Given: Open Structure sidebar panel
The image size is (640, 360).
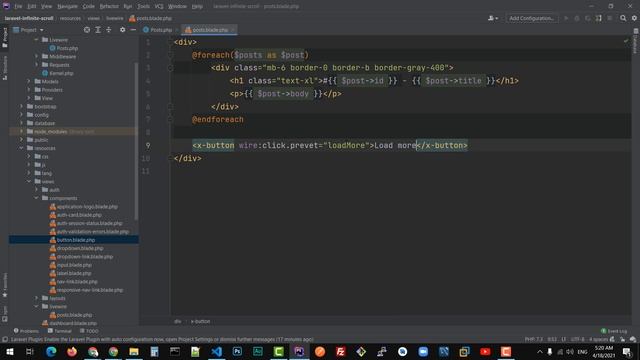Looking at the screenshot, I should (5, 68).
